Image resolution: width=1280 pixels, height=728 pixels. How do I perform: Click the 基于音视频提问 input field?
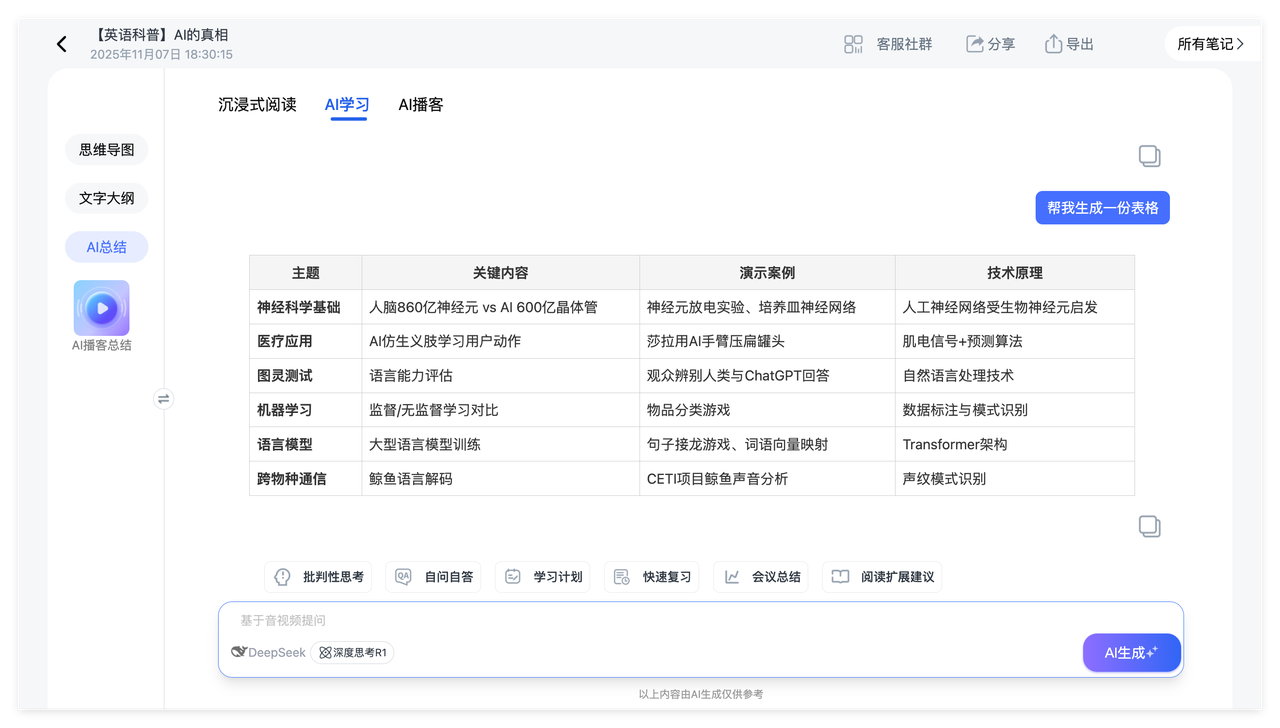point(650,621)
